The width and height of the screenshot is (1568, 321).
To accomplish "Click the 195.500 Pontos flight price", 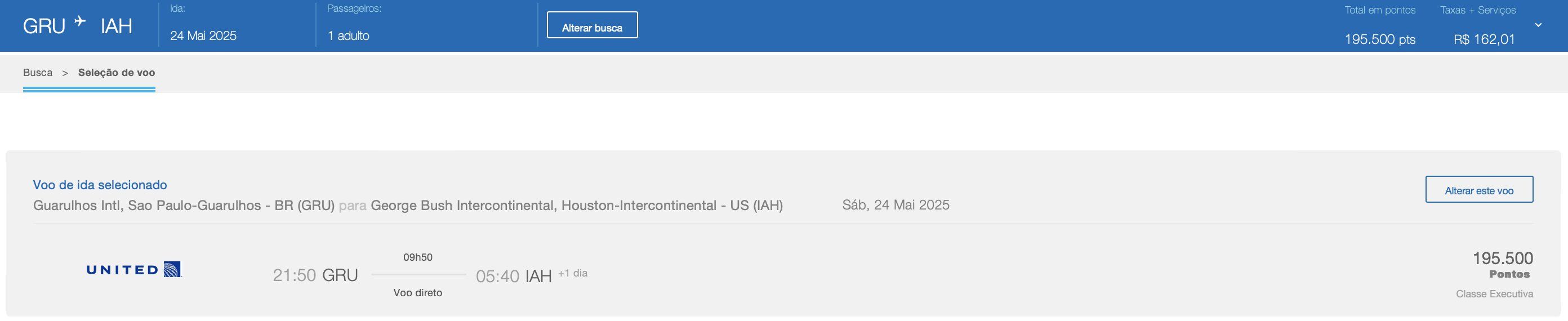I will [x=1502, y=265].
